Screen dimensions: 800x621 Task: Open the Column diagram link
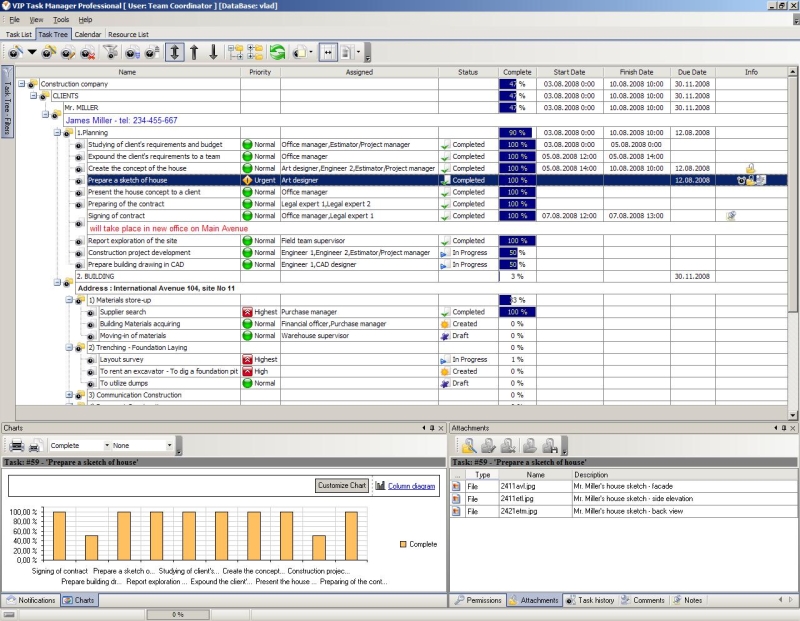pyautogui.click(x=411, y=485)
